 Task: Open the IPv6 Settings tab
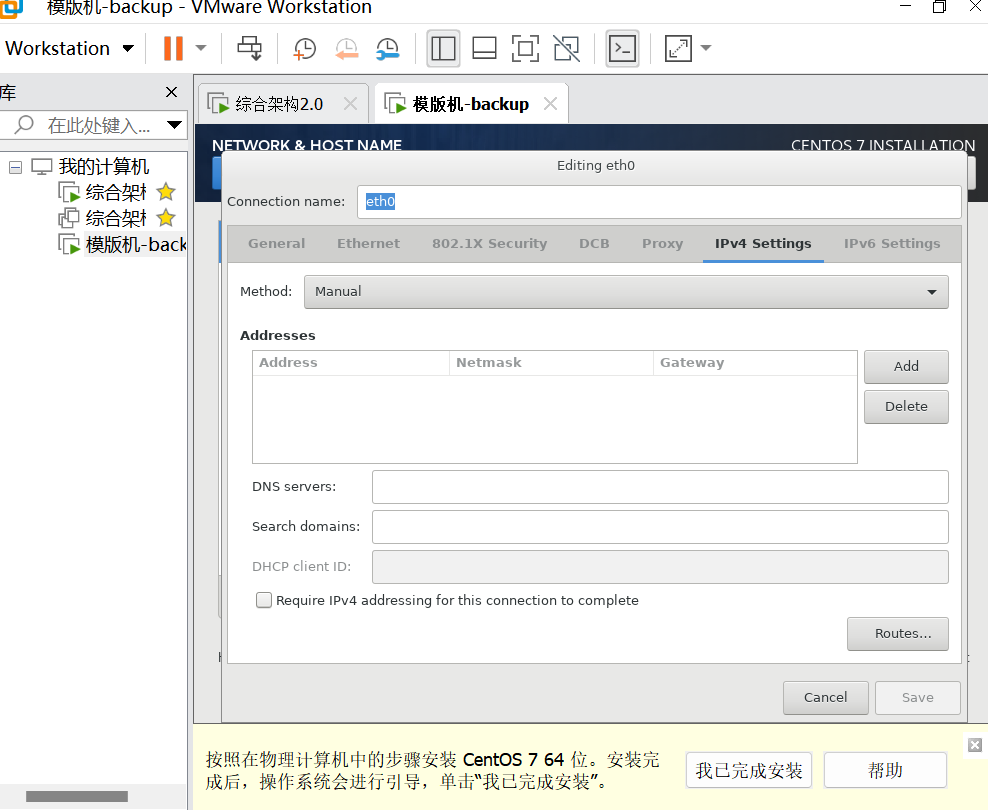point(892,244)
